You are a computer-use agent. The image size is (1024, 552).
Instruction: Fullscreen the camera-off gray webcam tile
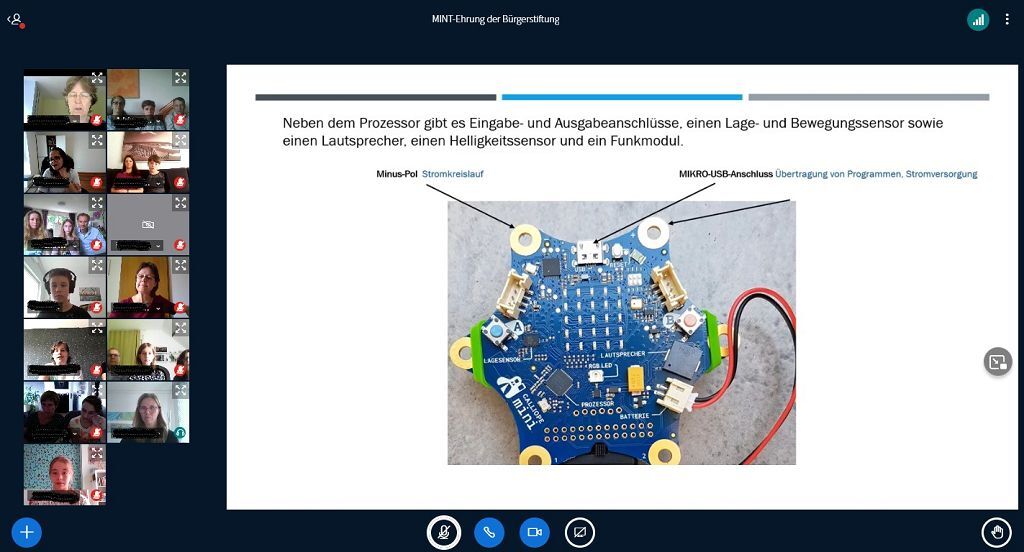click(180, 203)
